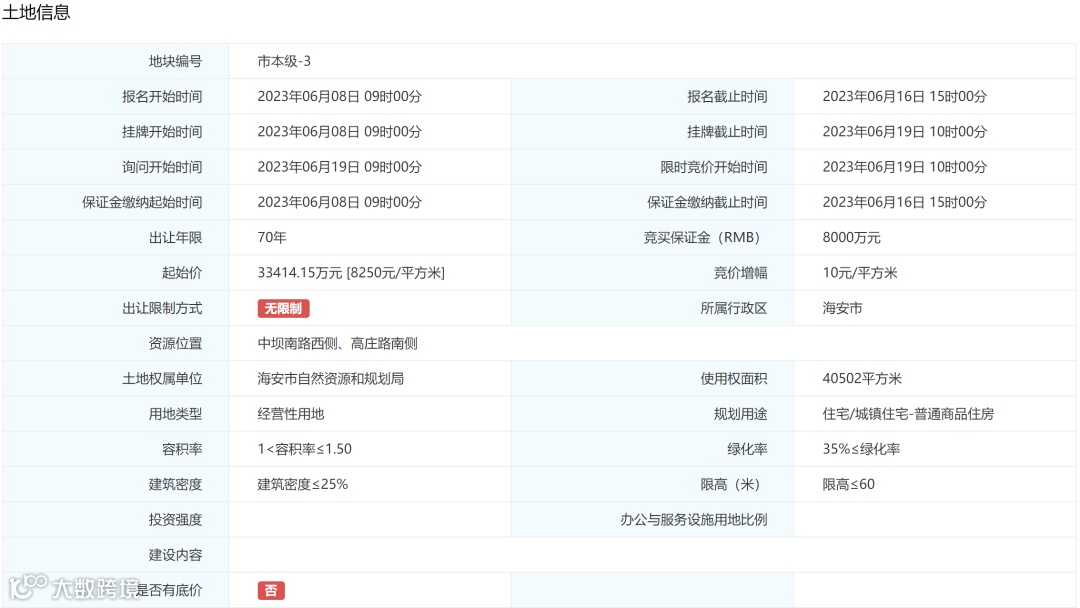
Task: Click the red 否 badge
Action: (271, 590)
